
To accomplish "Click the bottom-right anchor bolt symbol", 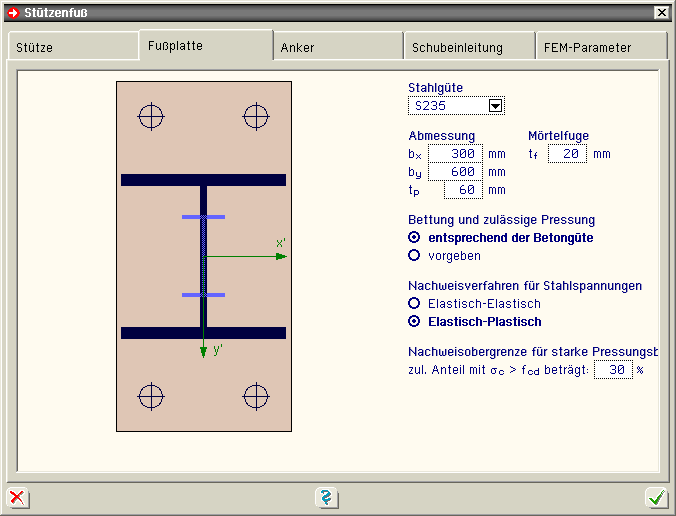I will 256,396.
